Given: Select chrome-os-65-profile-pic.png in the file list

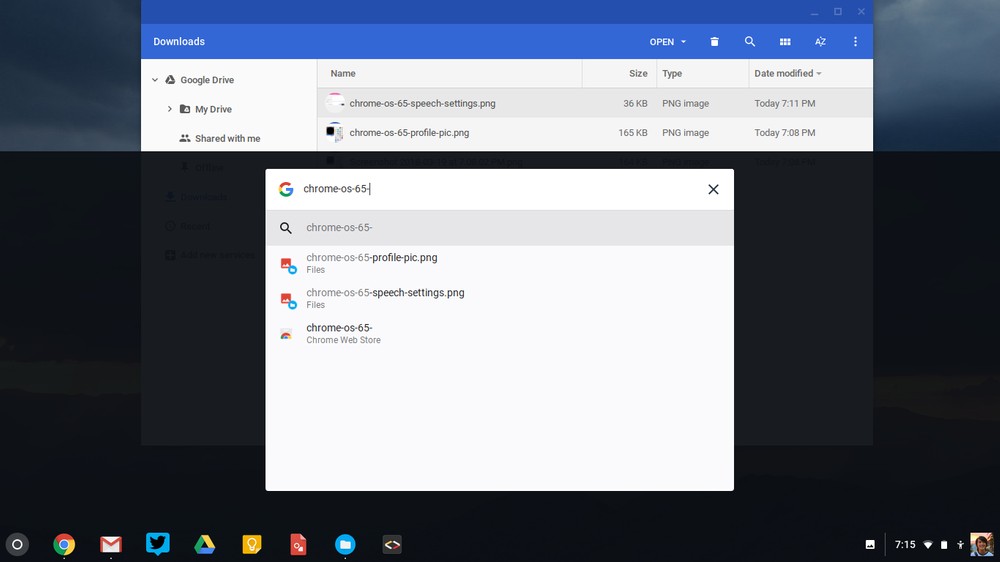Looking at the screenshot, I should coord(595,133).
